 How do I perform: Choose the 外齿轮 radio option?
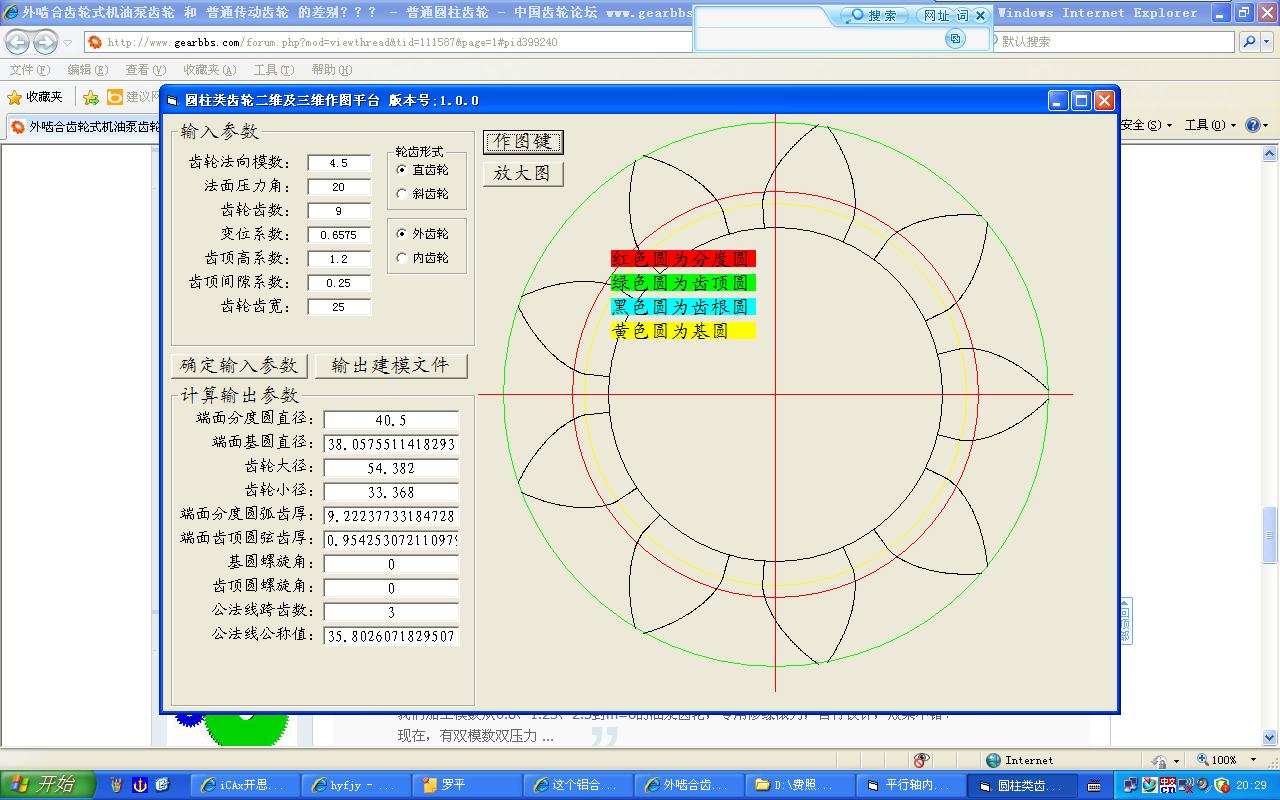(422, 234)
